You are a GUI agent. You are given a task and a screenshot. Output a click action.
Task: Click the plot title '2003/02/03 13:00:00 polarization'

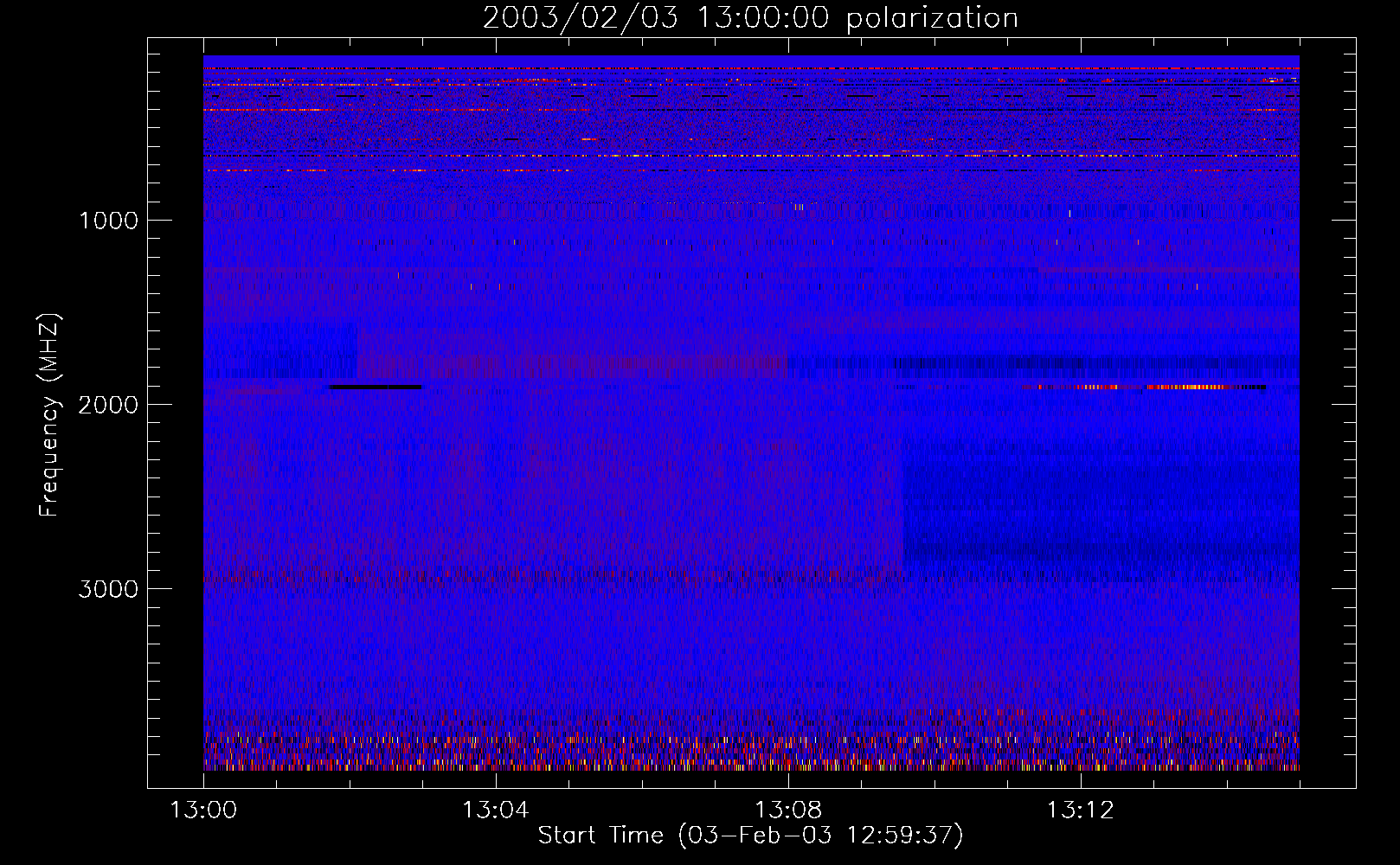point(750,18)
